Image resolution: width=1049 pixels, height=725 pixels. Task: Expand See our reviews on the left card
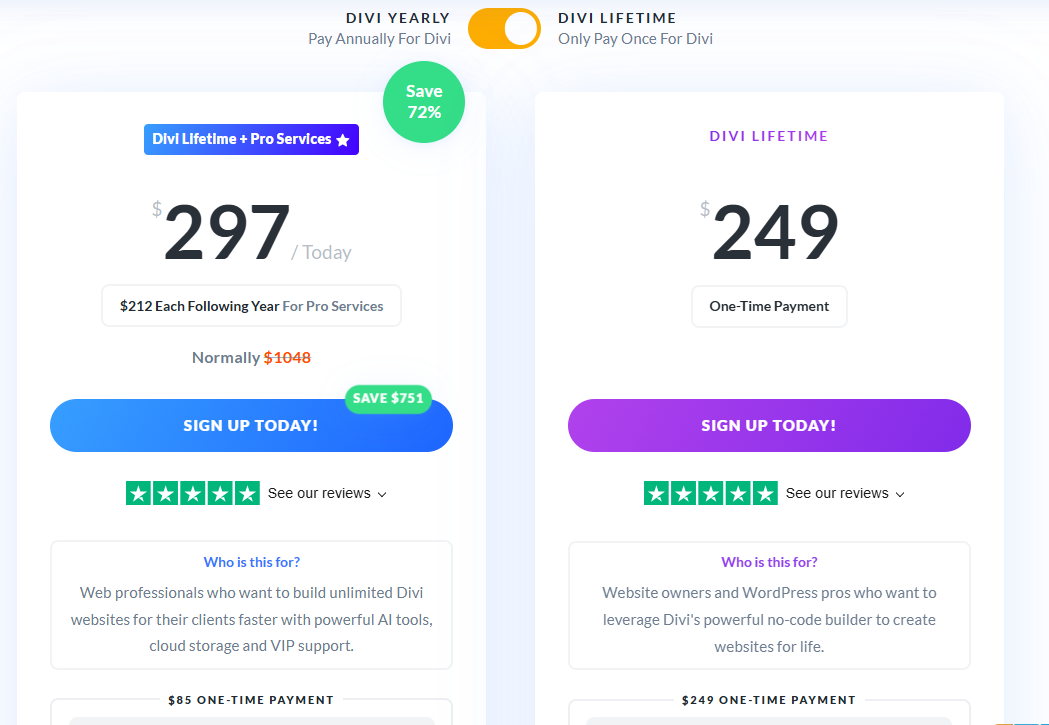click(x=318, y=492)
